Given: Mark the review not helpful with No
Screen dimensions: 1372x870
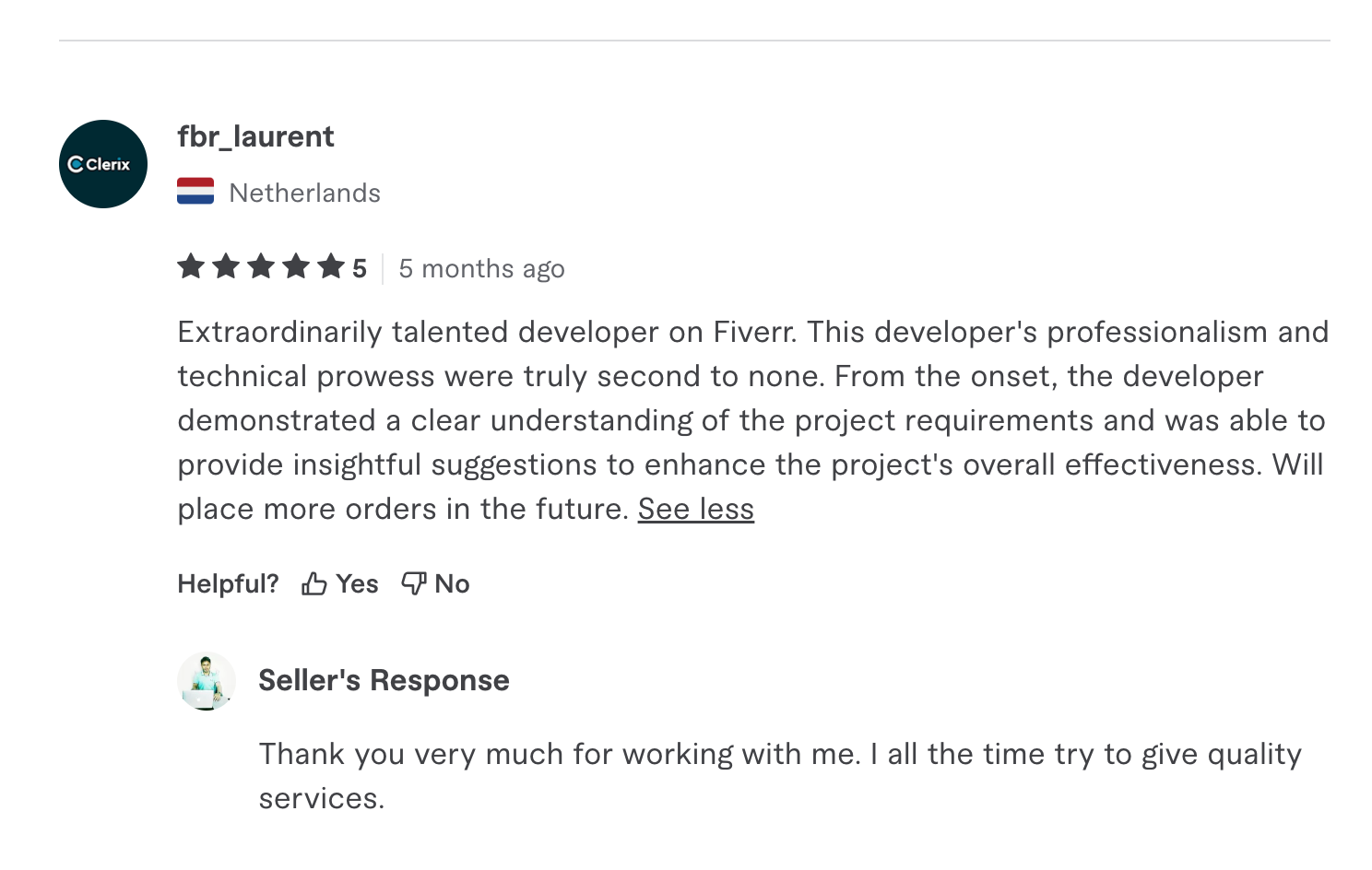Looking at the screenshot, I should pos(452,584).
